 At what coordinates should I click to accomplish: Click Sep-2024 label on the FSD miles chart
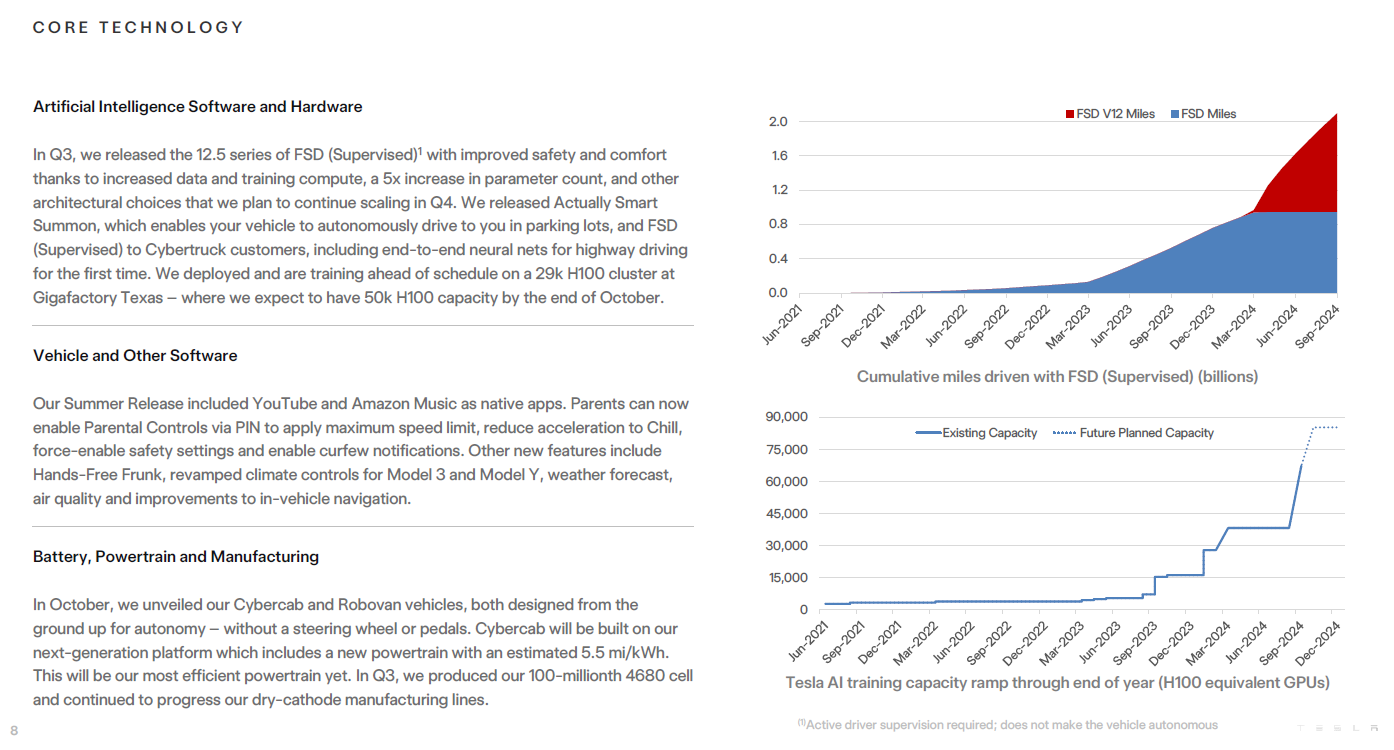1316,325
